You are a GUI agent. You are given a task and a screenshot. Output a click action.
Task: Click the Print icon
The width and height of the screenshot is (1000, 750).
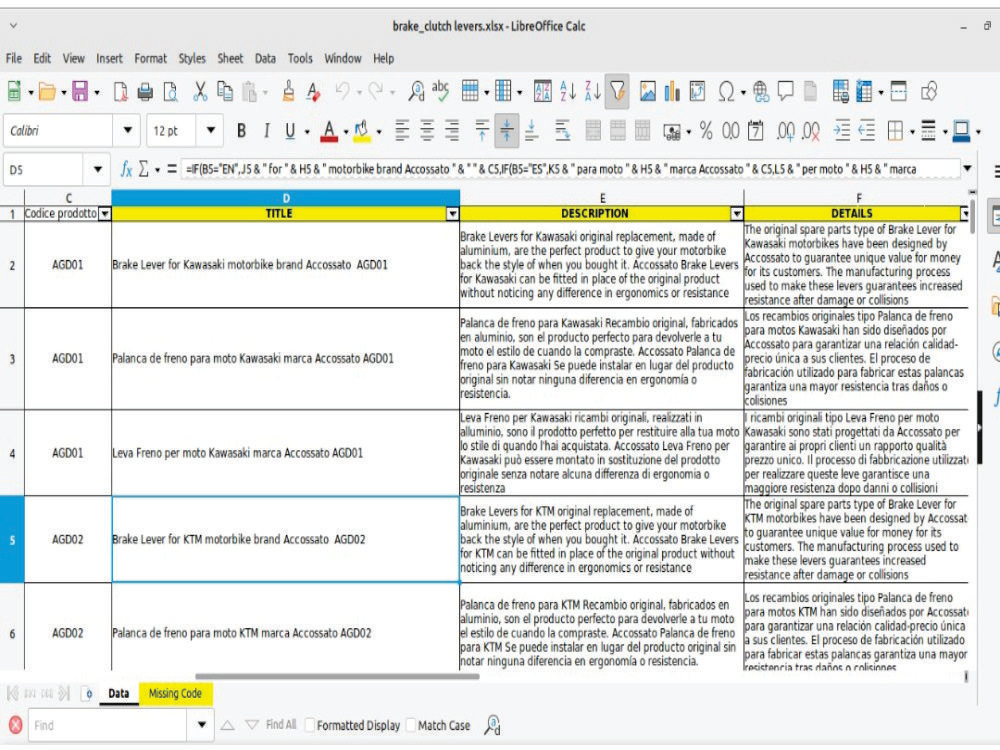(x=145, y=92)
